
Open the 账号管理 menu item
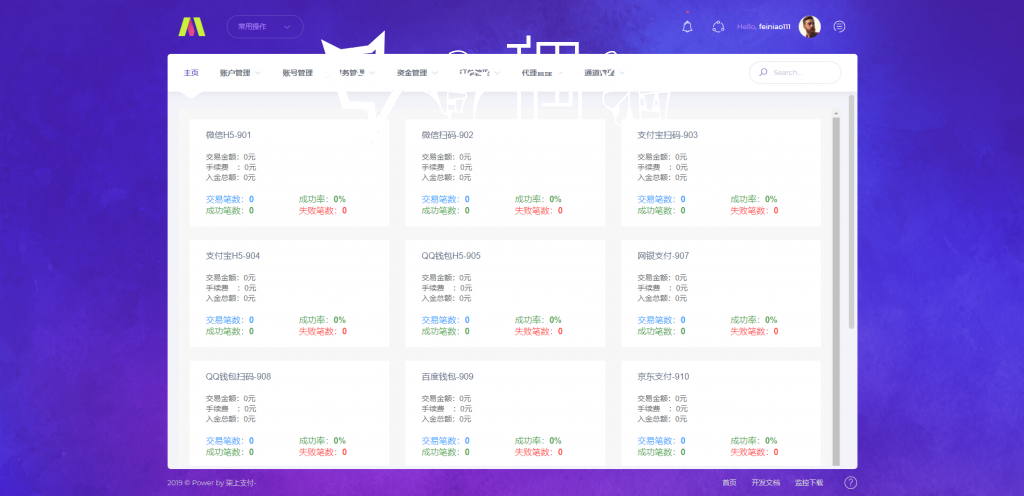click(x=298, y=73)
